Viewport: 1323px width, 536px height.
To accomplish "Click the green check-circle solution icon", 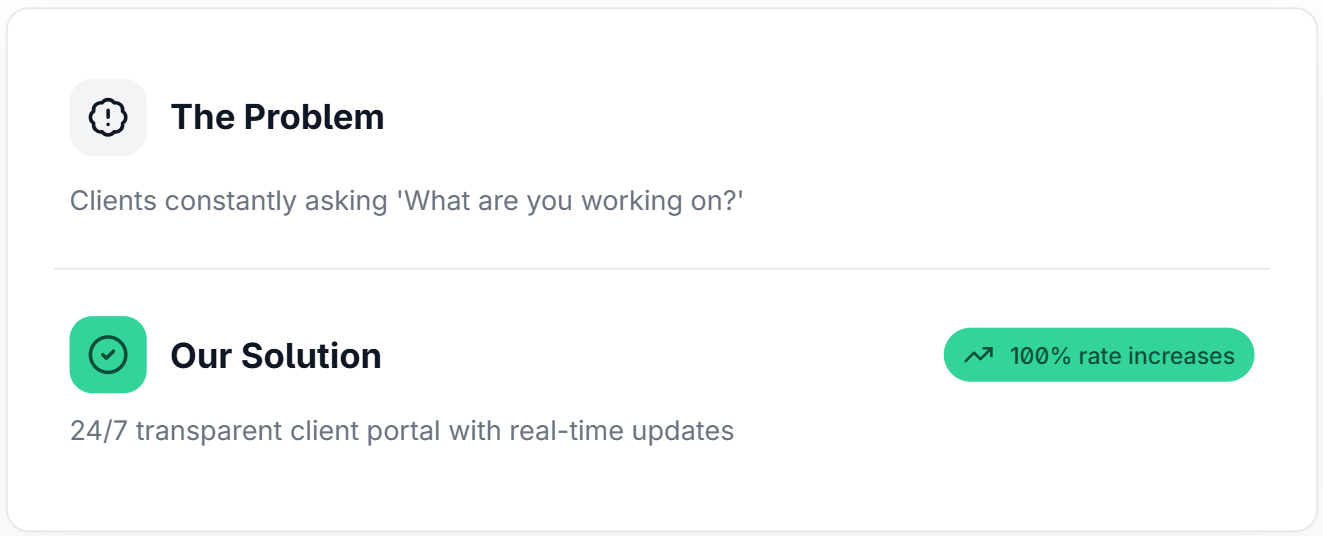I will (x=108, y=355).
